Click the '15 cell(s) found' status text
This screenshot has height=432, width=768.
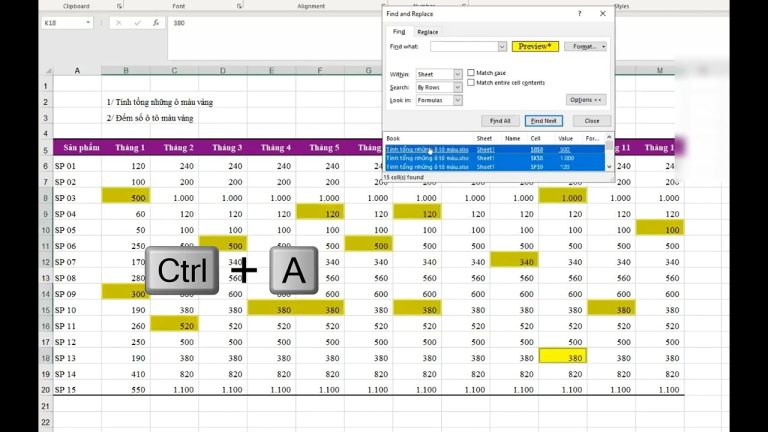click(404, 177)
